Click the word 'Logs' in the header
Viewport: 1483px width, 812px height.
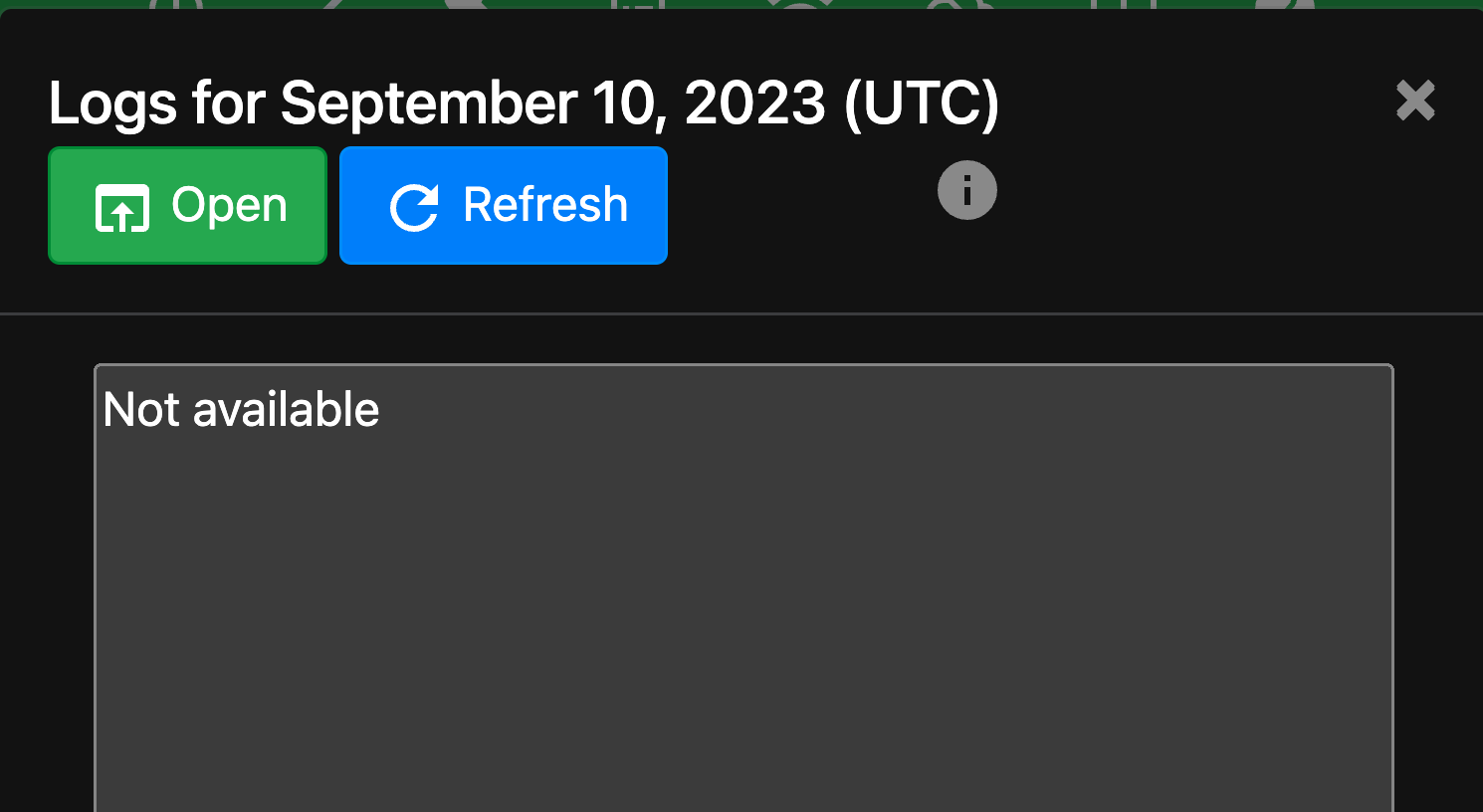pos(112,102)
